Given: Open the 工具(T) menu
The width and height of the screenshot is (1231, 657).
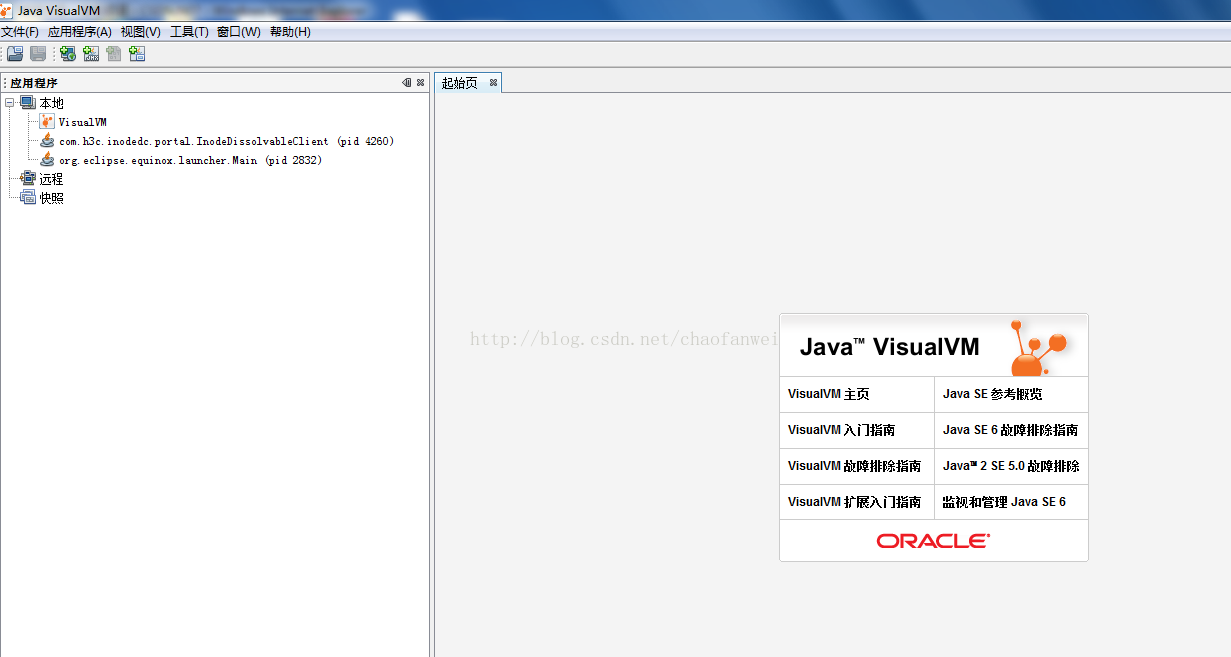Looking at the screenshot, I should pos(189,32).
